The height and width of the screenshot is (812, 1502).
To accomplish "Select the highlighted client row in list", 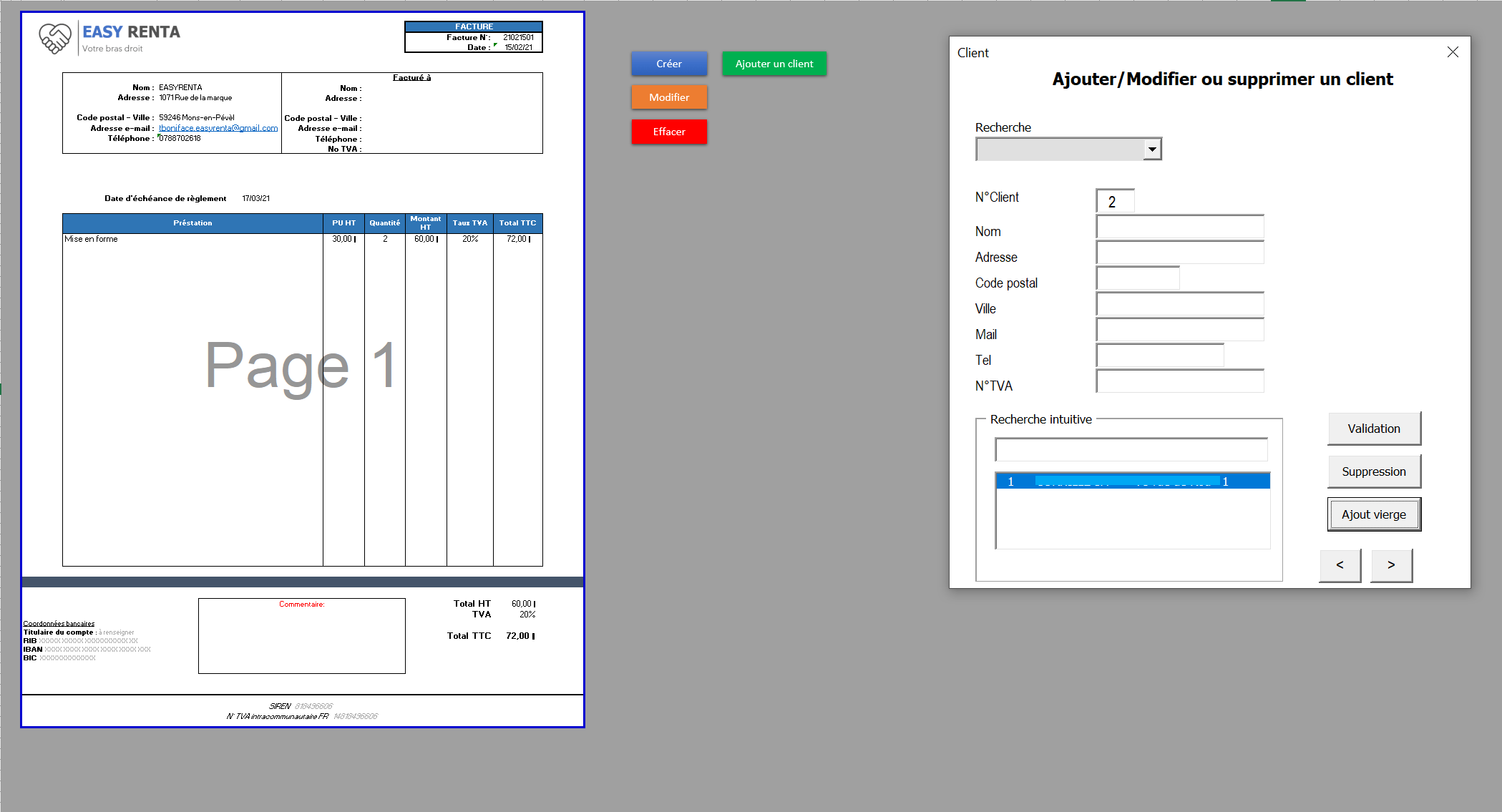I will point(1132,481).
